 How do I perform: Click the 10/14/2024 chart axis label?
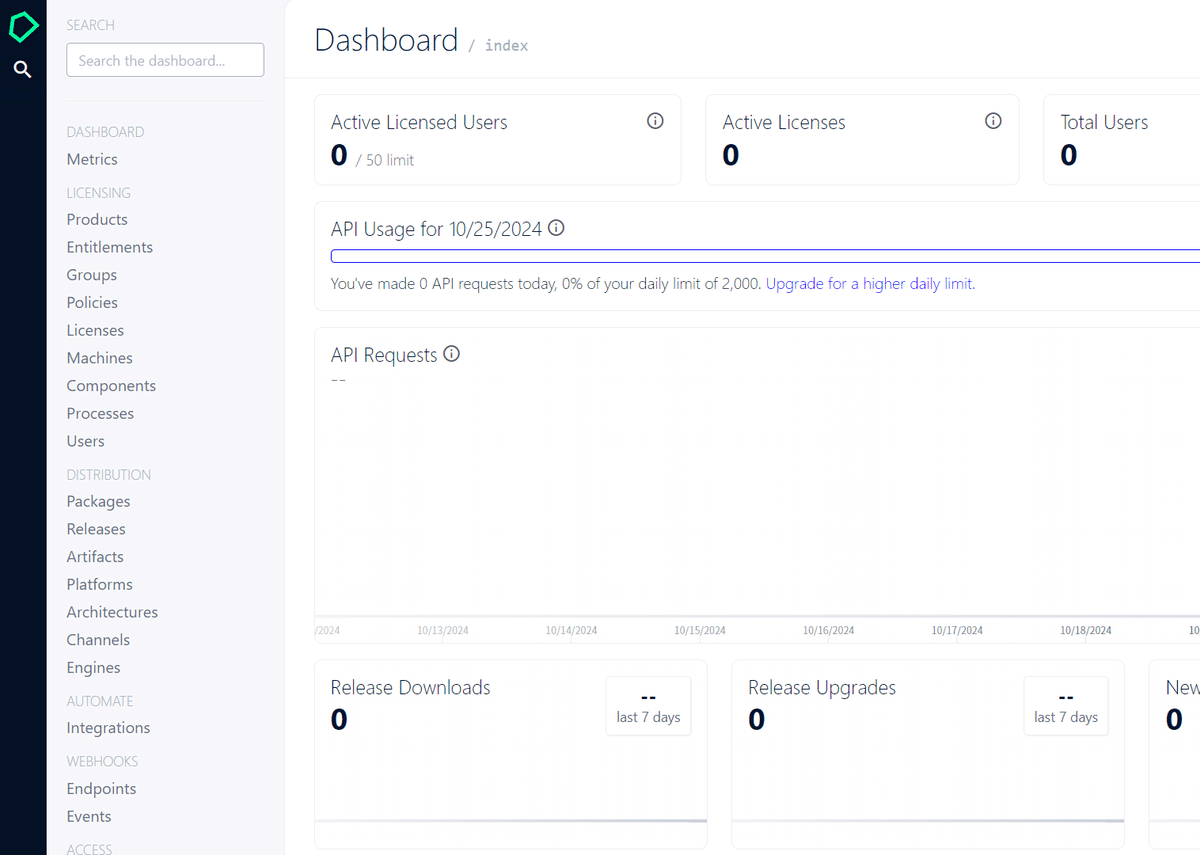tap(571, 631)
